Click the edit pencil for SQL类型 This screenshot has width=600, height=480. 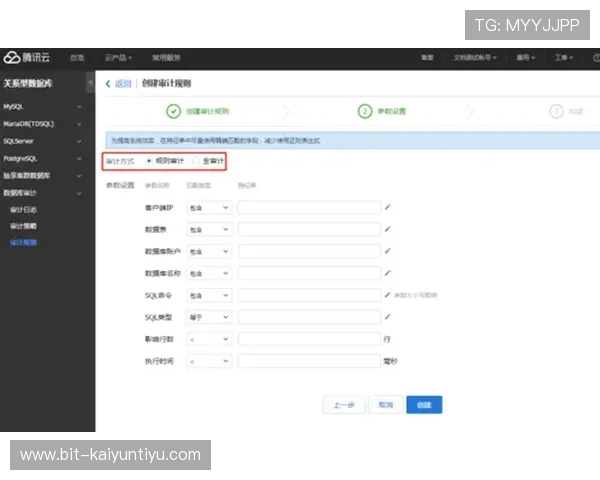pyautogui.click(x=388, y=317)
